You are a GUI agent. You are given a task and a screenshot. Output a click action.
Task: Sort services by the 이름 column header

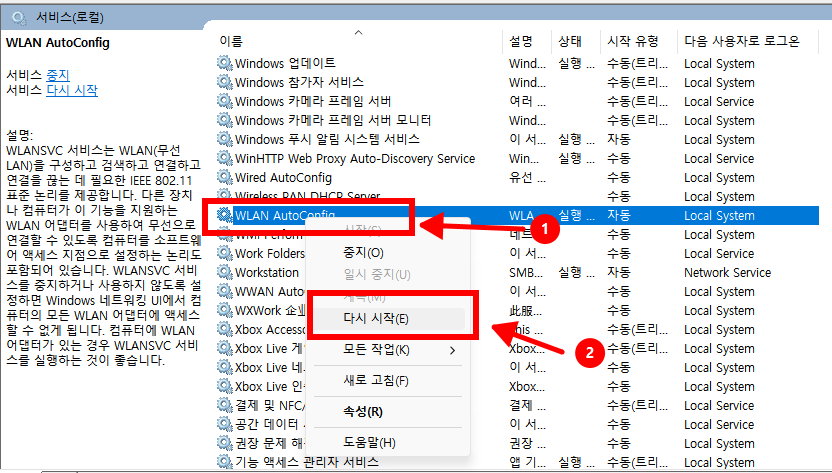[231, 41]
